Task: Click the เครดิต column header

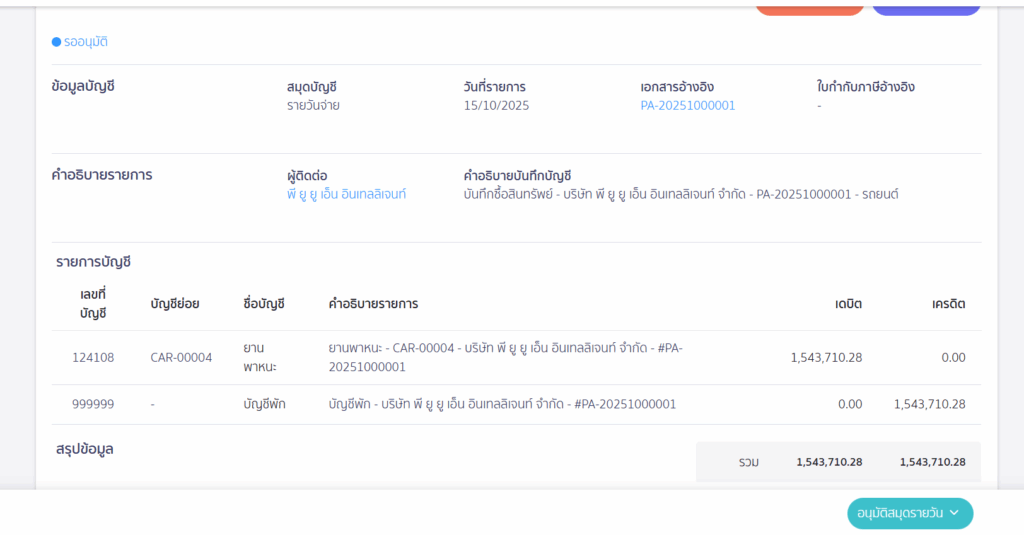Action: 948,304
